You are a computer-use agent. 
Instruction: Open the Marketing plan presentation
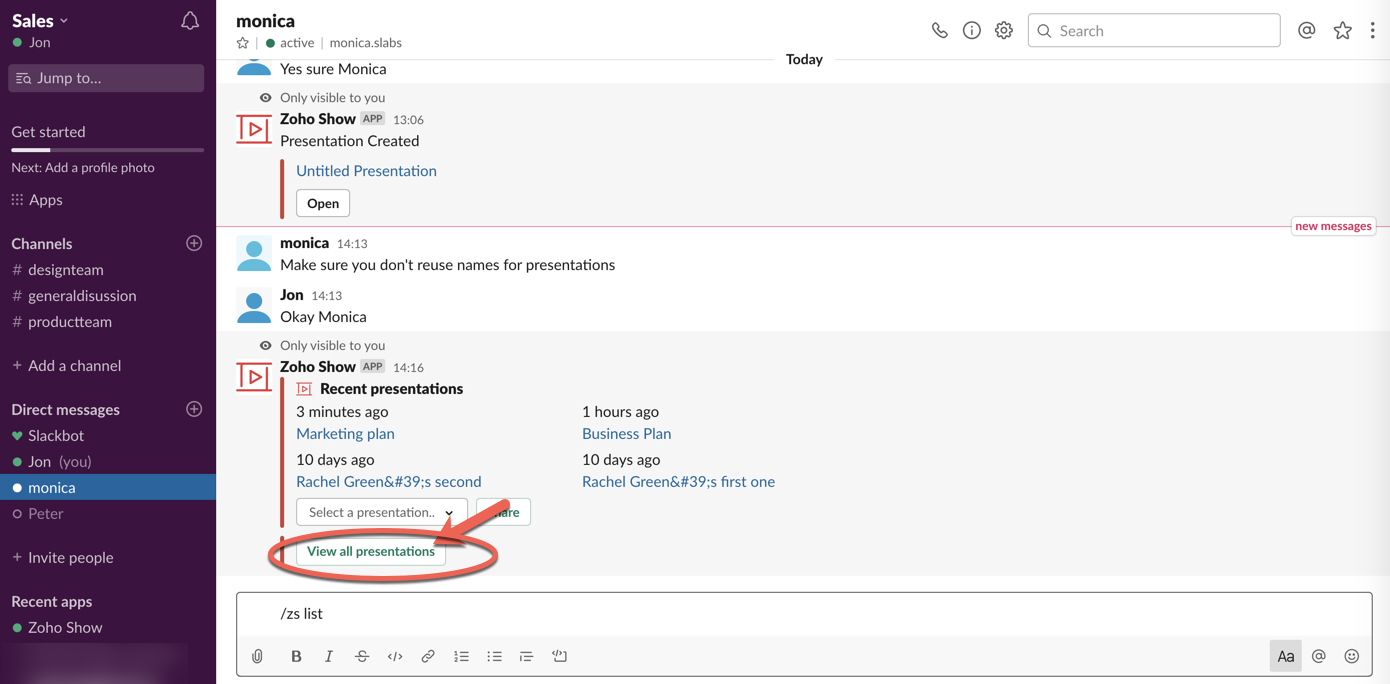click(345, 434)
